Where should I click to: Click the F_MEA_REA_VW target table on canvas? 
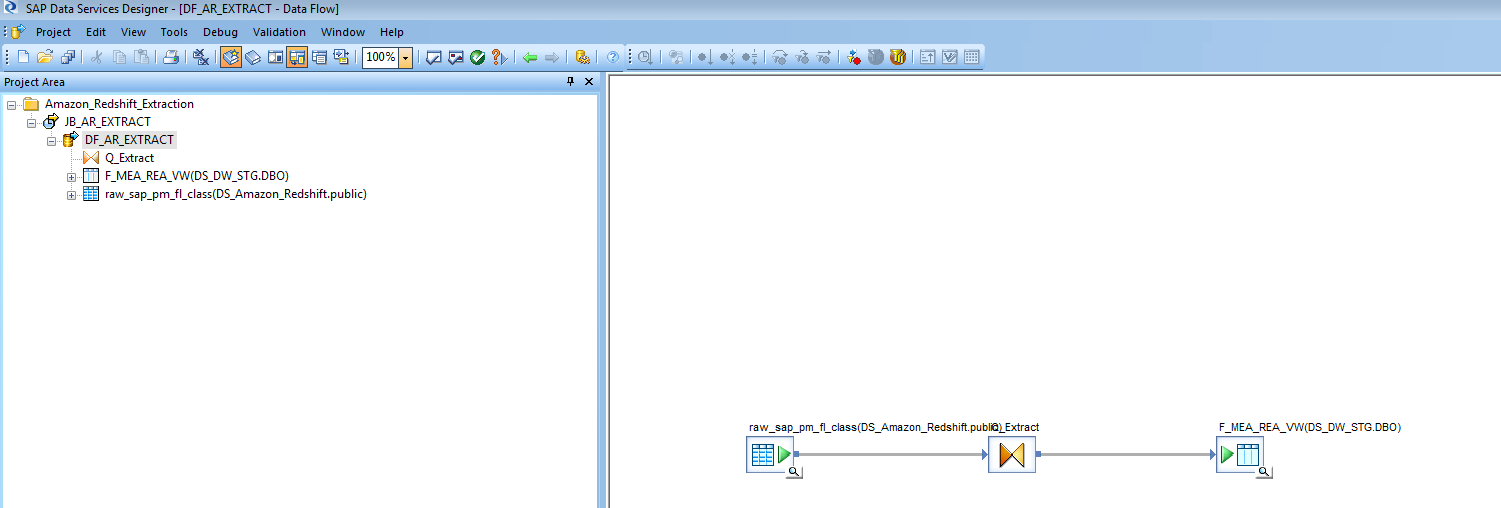[1239, 455]
